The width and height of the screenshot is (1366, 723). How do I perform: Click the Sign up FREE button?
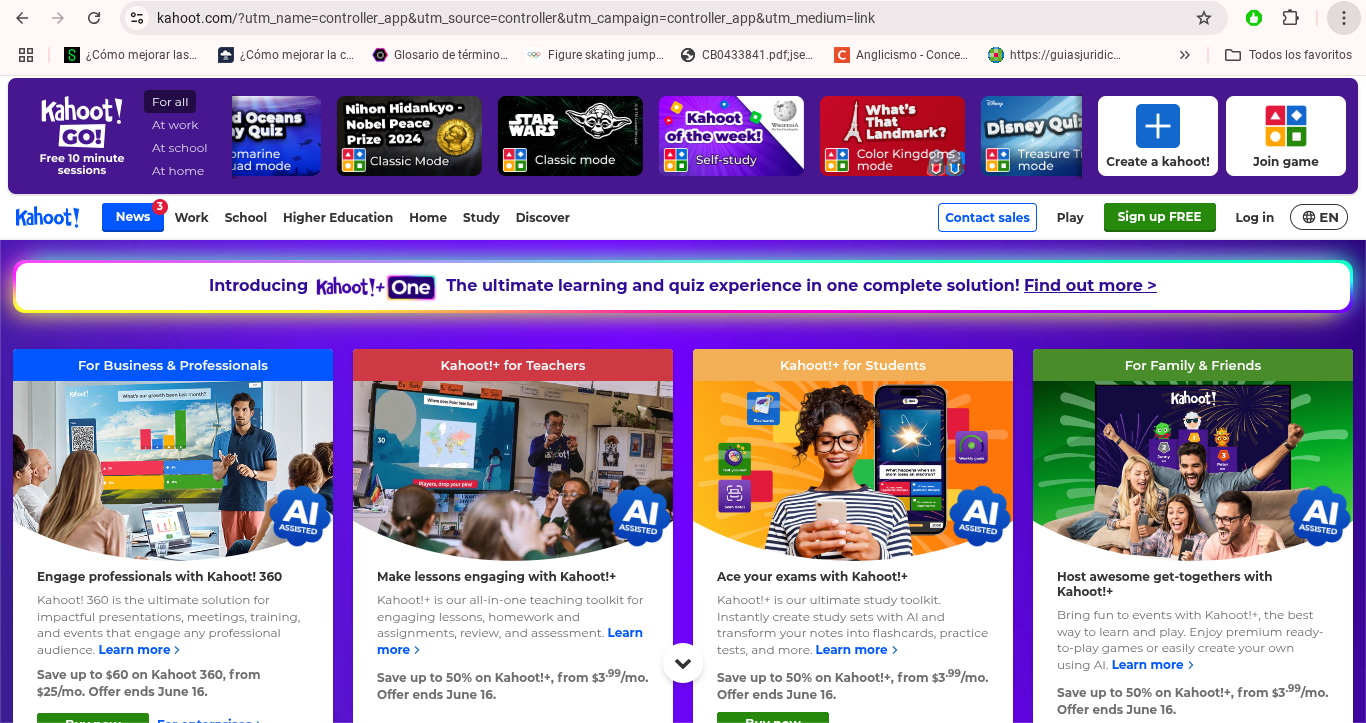pyautogui.click(x=1159, y=217)
